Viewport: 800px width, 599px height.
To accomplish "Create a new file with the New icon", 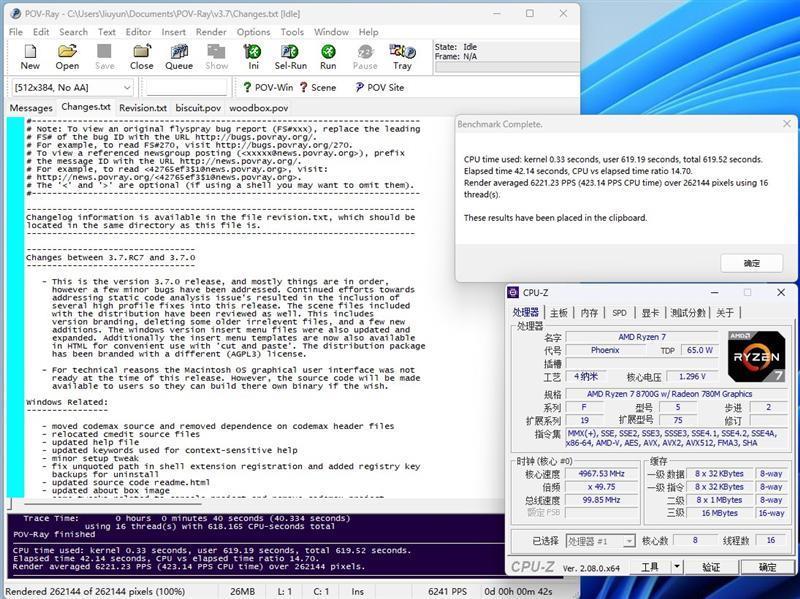I will [x=30, y=55].
